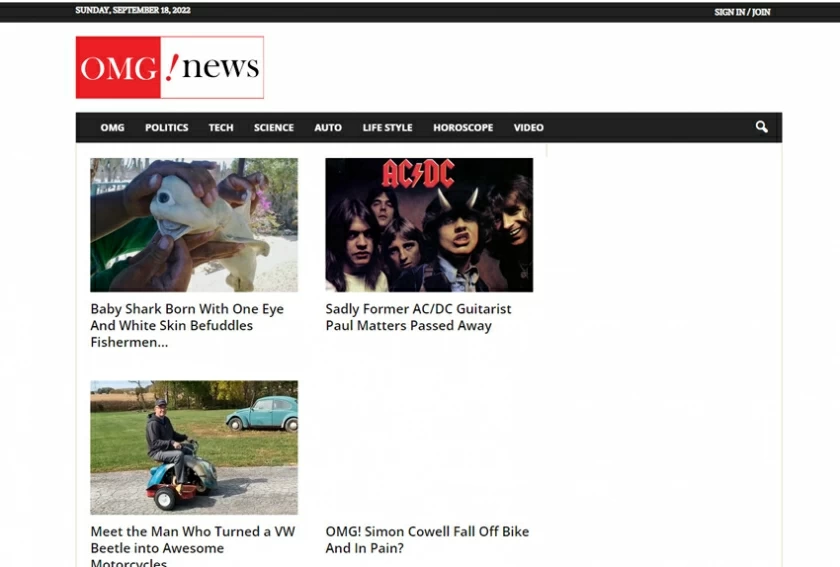The image size is (840, 567).
Task: Click the Sunday, September 18, 2022 date text
Action: tap(133, 10)
